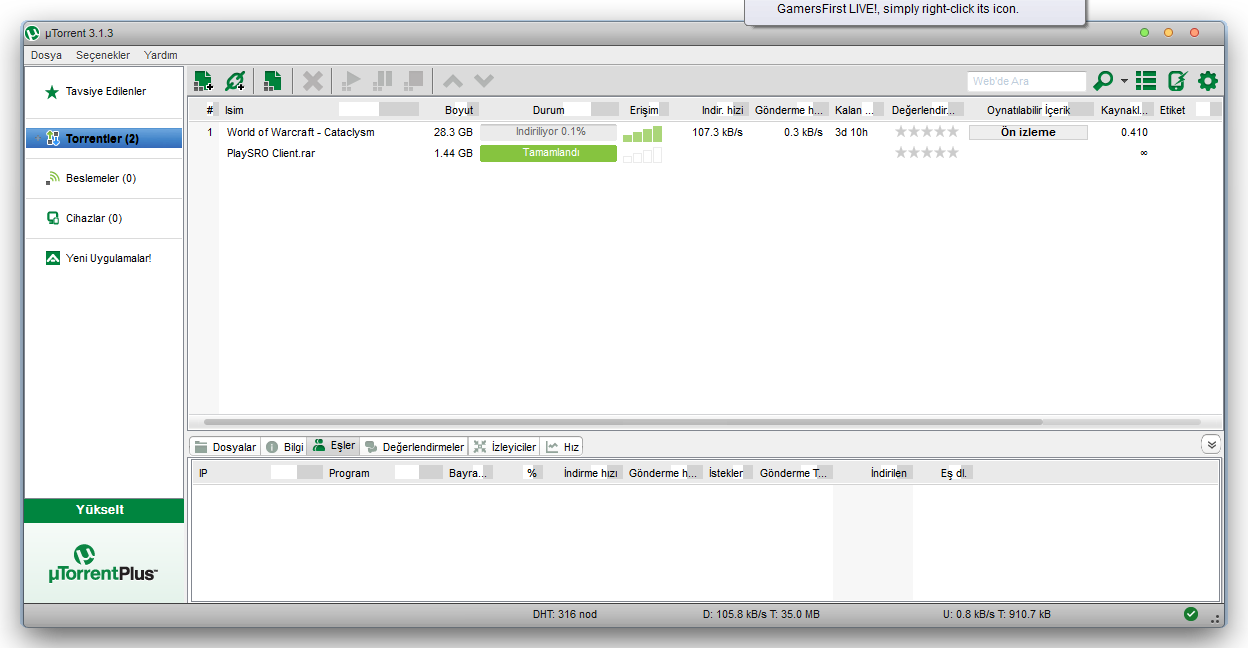The width and height of the screenshot is (1248, 648).
Task: Open Beslemeler (0) feeds in the sidebar
Action: (105, 179)
